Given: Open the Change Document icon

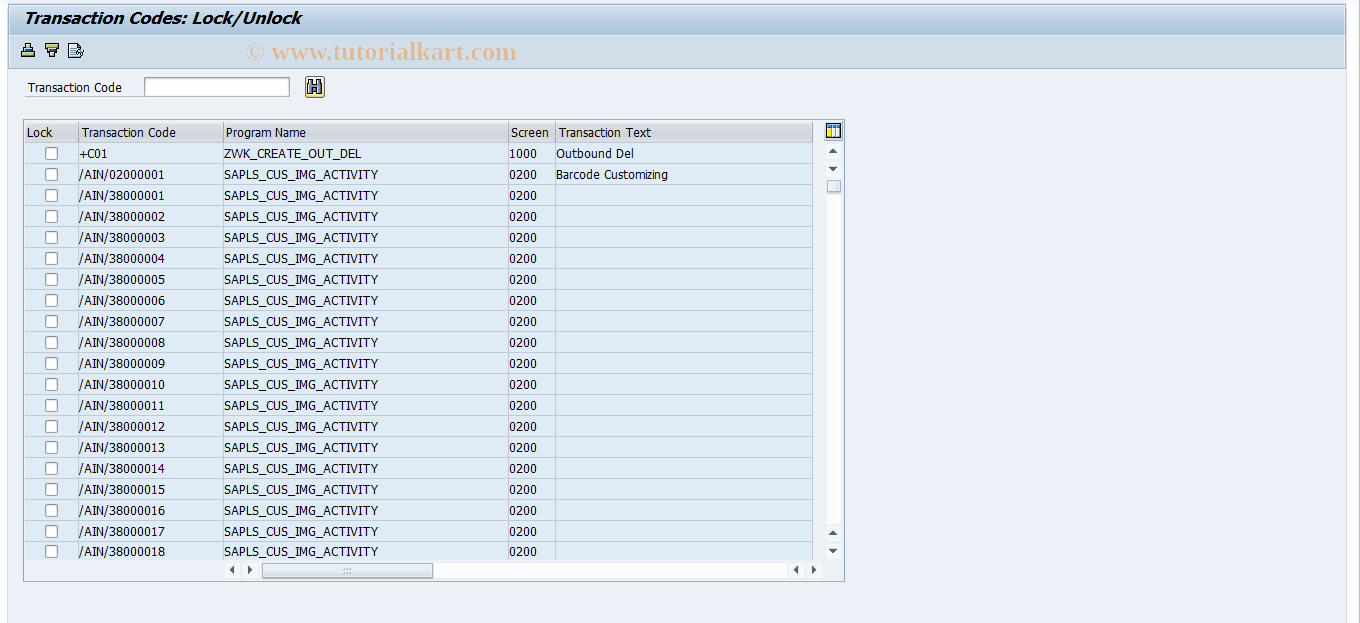Looking at the screenshot, I should click(x=75, y=49).
